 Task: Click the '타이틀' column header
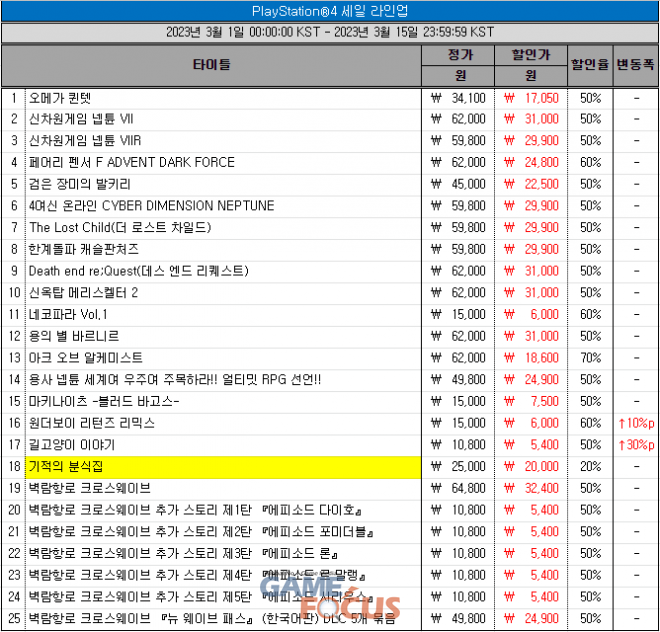212,65
